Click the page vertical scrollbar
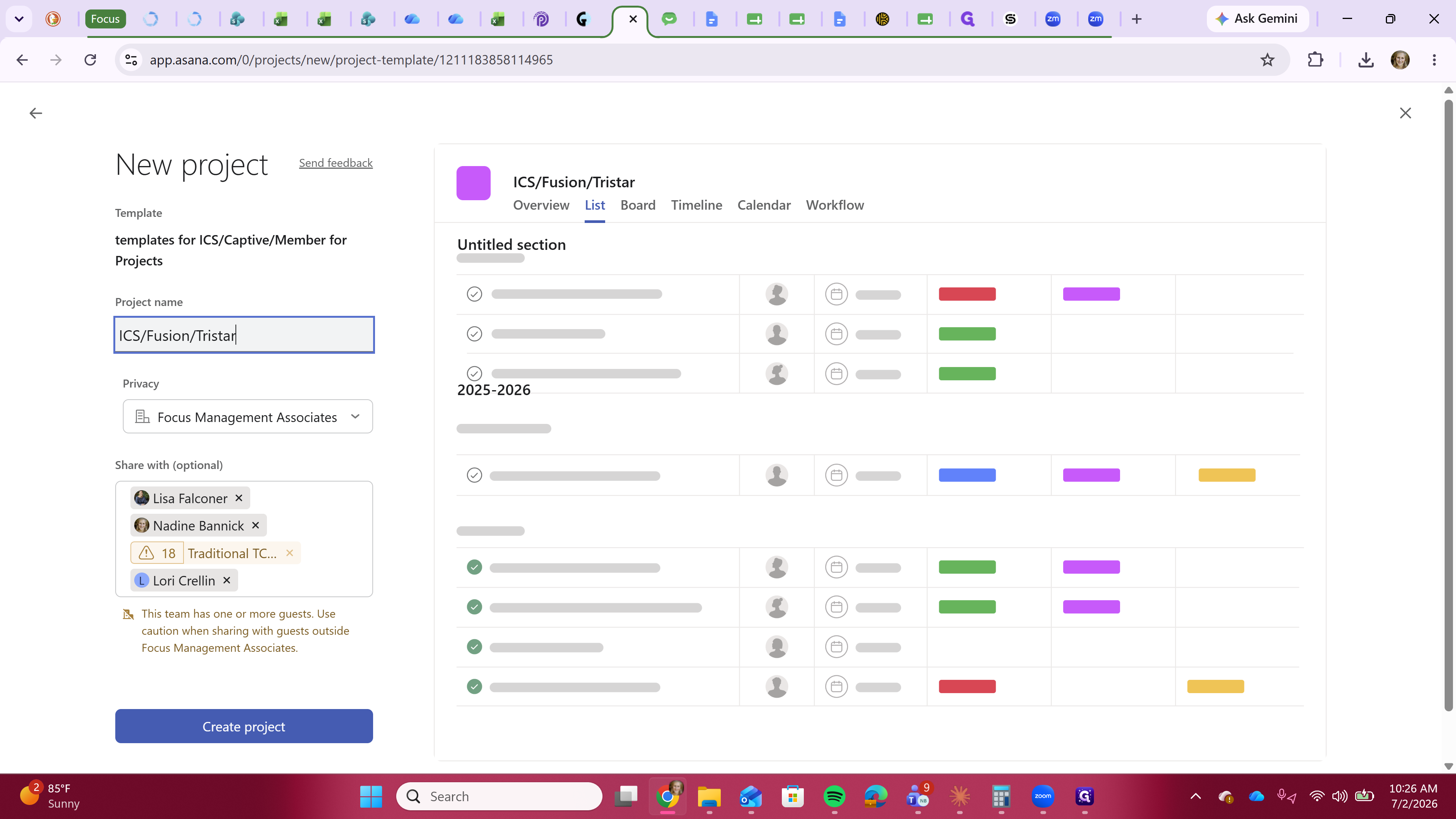This screenshot has height=819, width=1456. click(x=1448, y=405)
